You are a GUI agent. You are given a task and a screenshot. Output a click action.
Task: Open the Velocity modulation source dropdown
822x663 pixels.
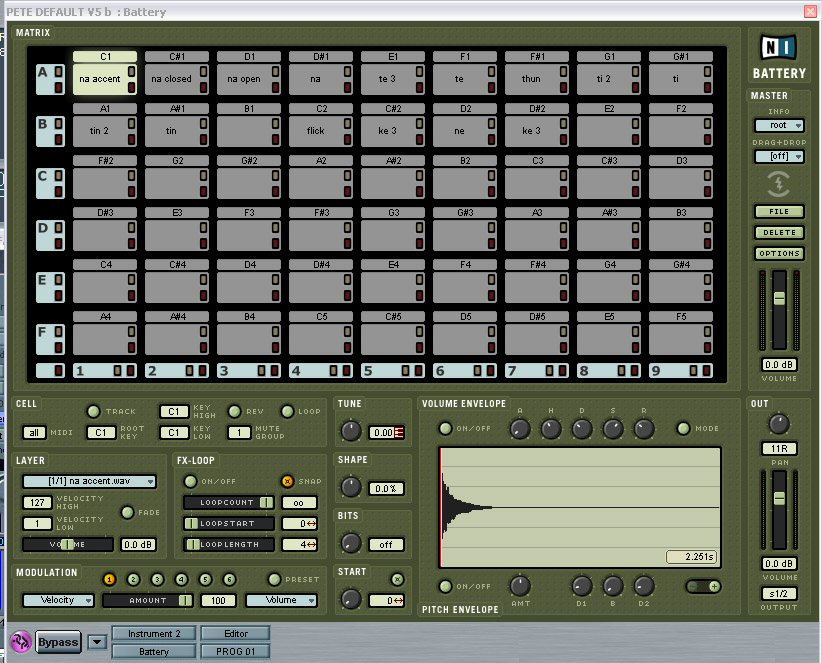[59, 600]
